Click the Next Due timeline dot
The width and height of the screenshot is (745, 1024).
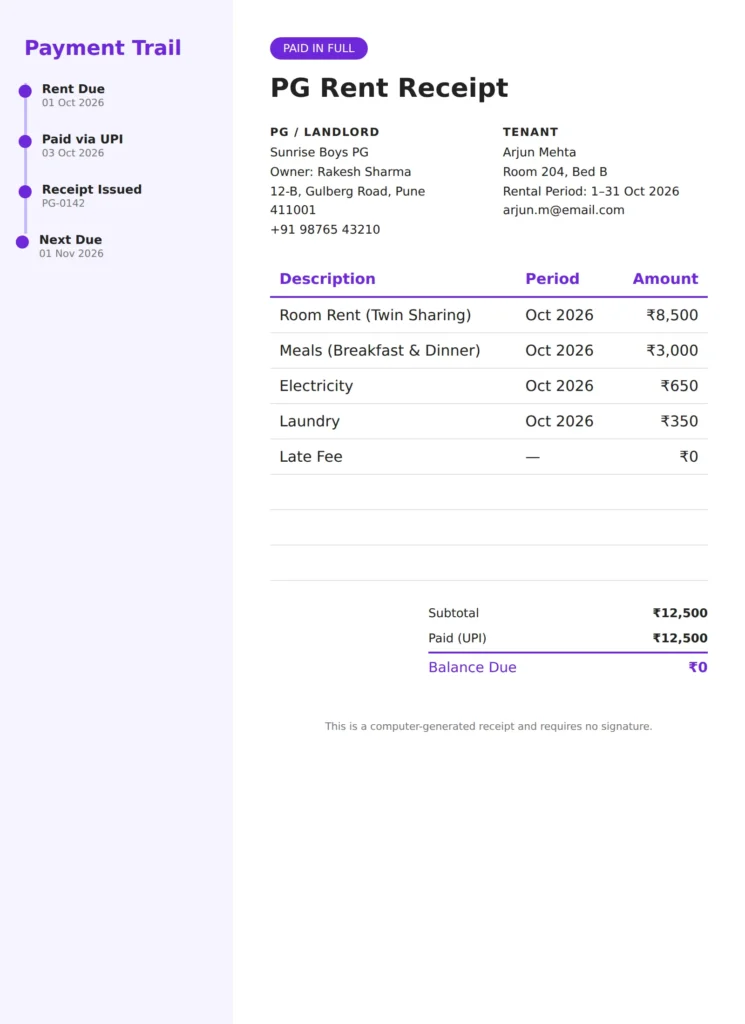22,242
